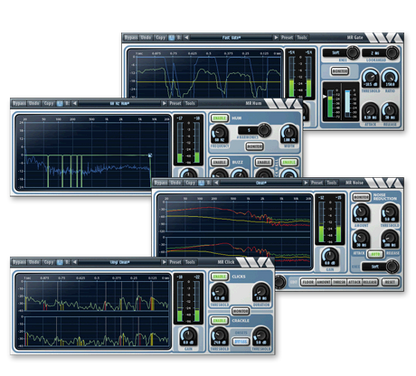Screen dimensions: 416x376
Task: Go to next preset in MR Hum
Action: pos(164,103)
